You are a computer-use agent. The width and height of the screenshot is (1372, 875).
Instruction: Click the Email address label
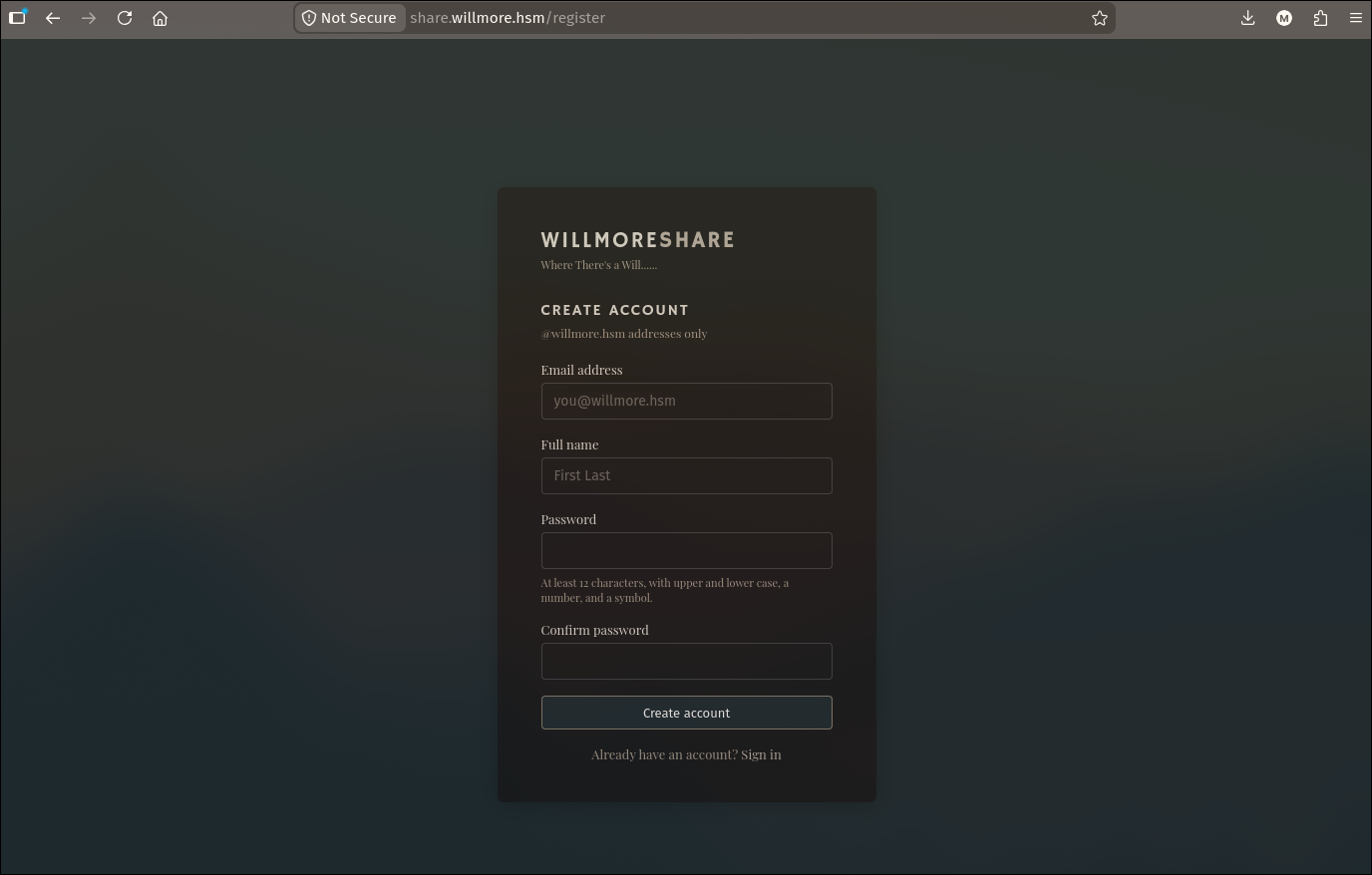coord(581,370)
